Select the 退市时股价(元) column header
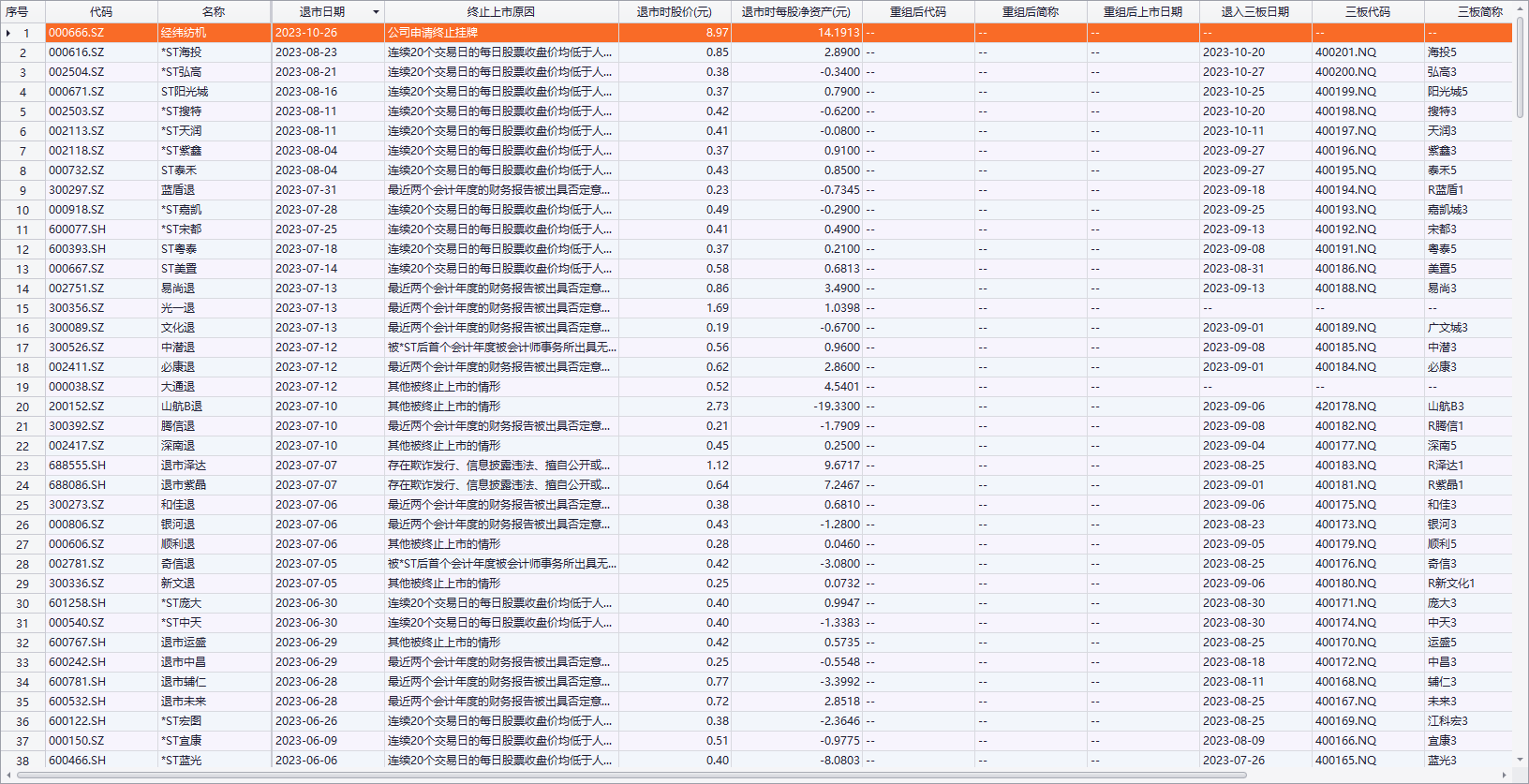 click(x=674, y=12)
